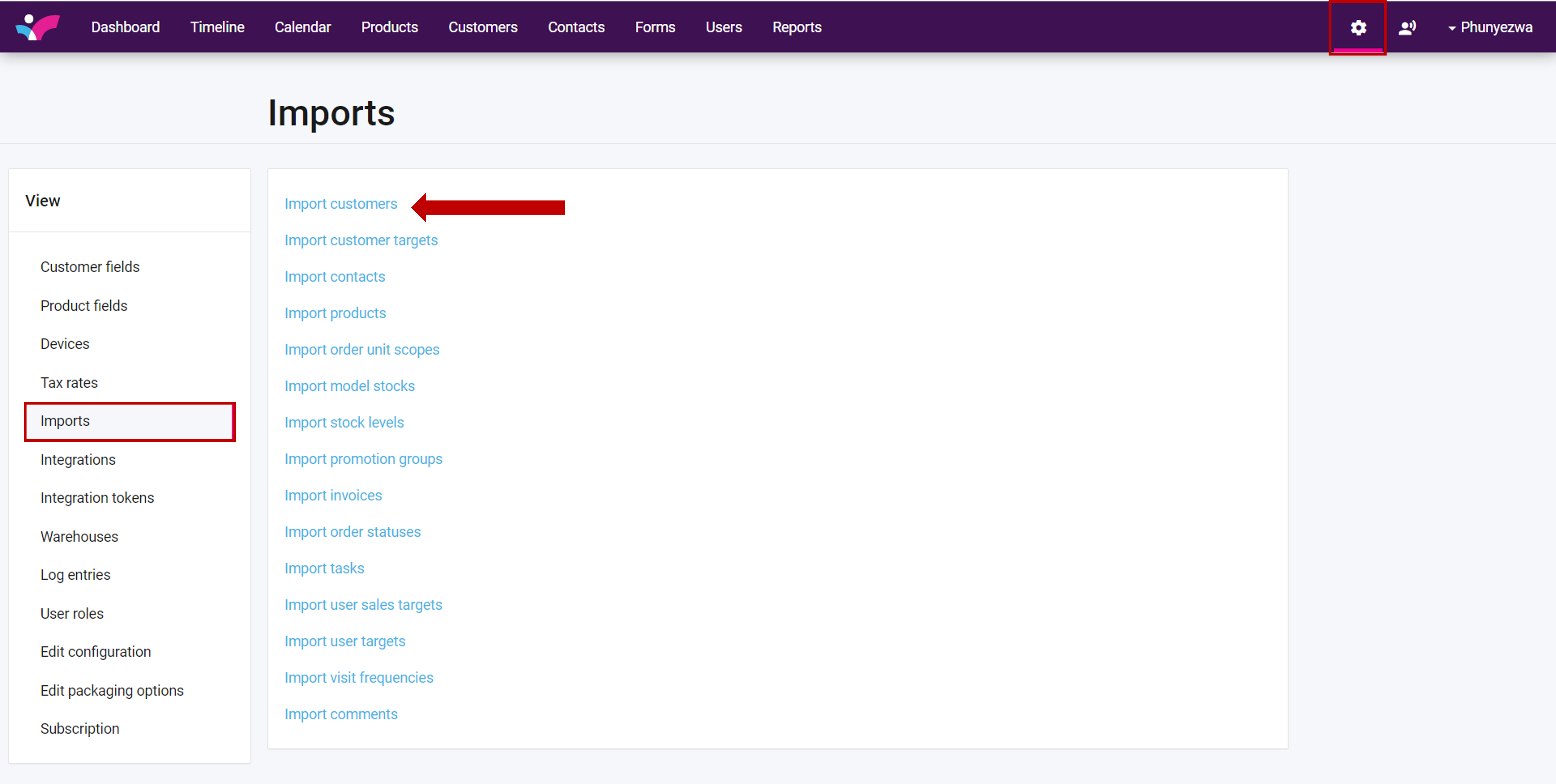The image size is (1556, 784).
Task: Click the user announcements icon
Action: [x=1407, y=28]
